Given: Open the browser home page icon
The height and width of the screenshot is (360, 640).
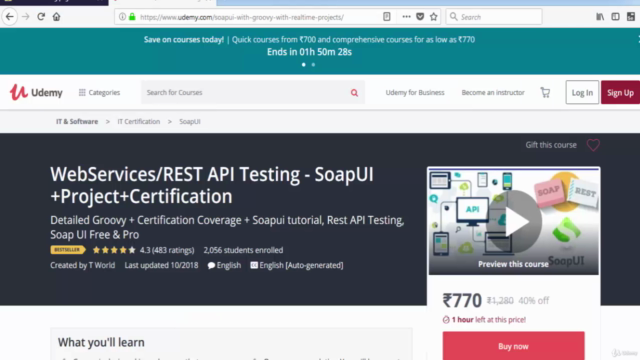Looking at the screenshot, I should (56, 17).
